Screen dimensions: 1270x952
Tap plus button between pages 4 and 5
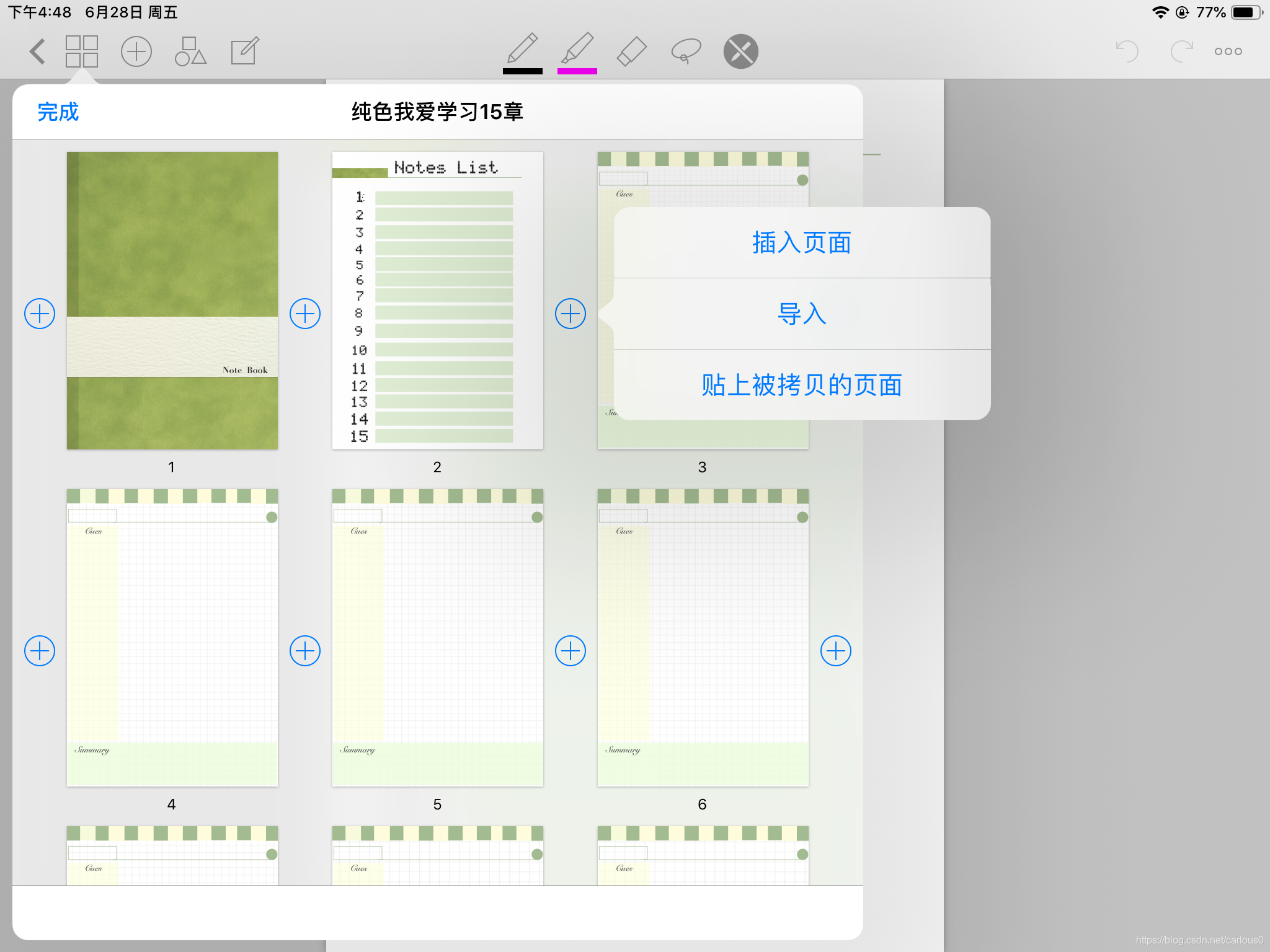(x=305, y=651)
